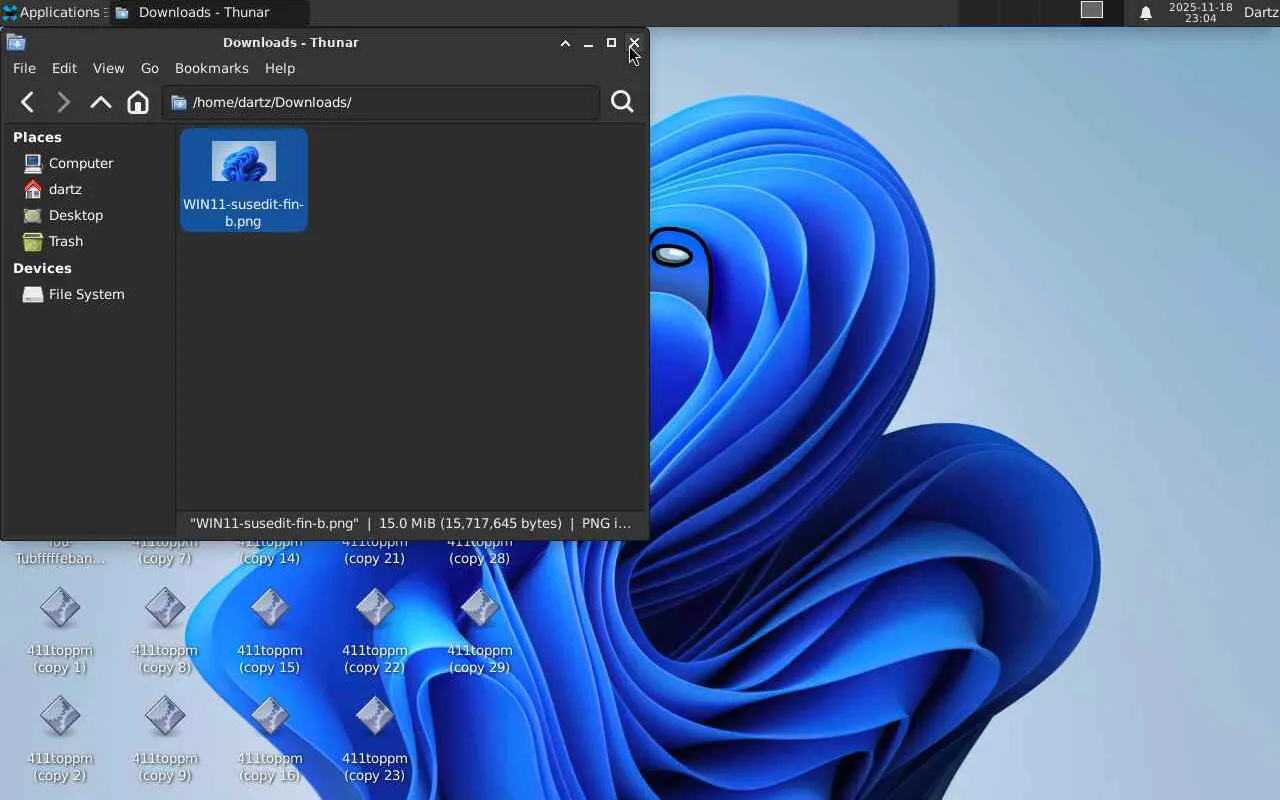Select desktop icon 411toppm (copy 29)

(x=480, y=630)
